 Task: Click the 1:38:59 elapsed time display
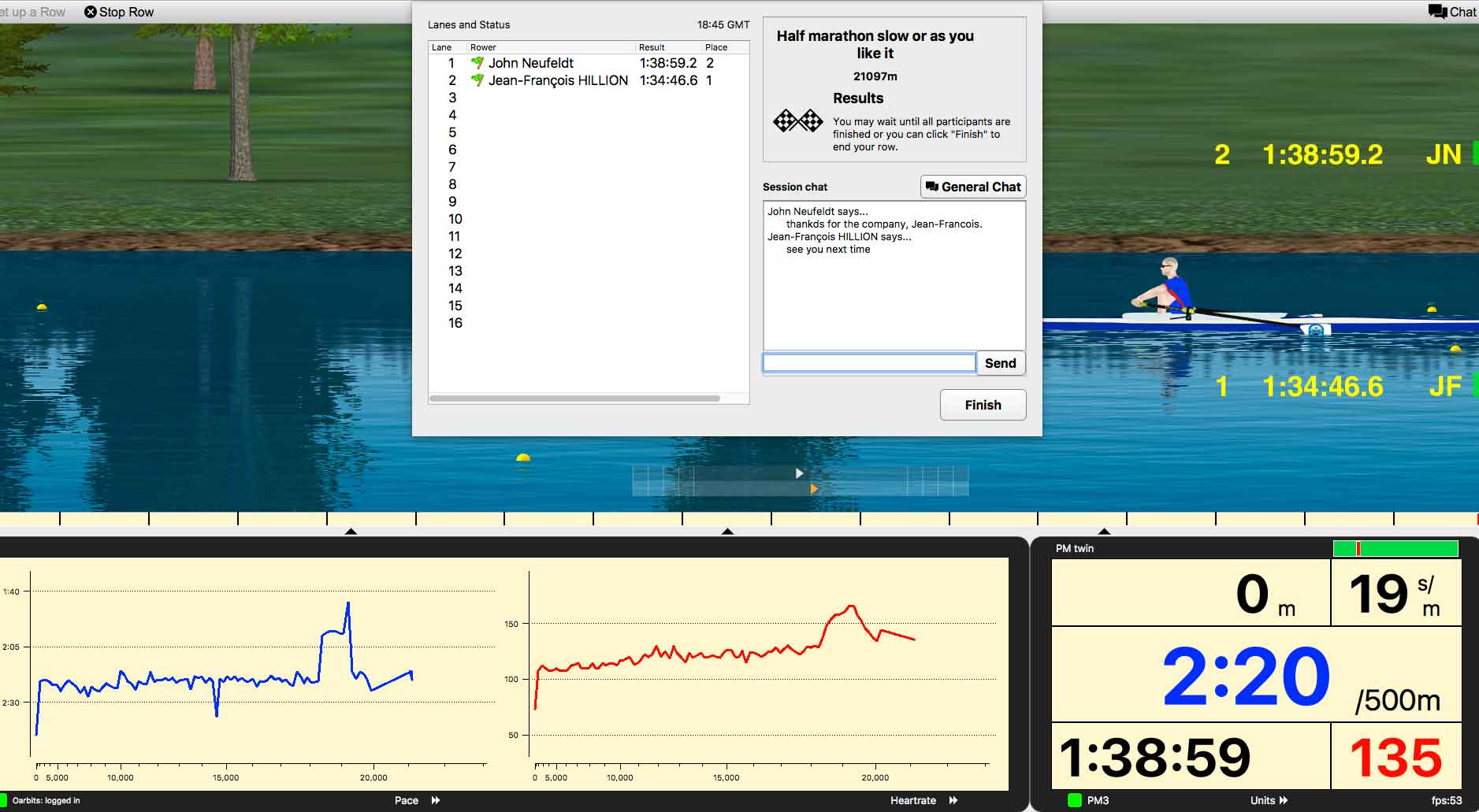click(1191, 757)
